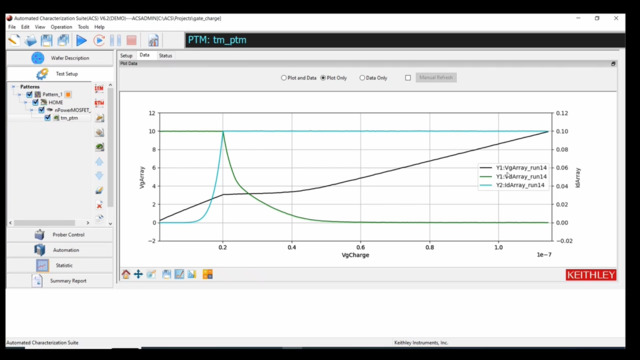Open the Statistic panel

[x=60, y=265]
